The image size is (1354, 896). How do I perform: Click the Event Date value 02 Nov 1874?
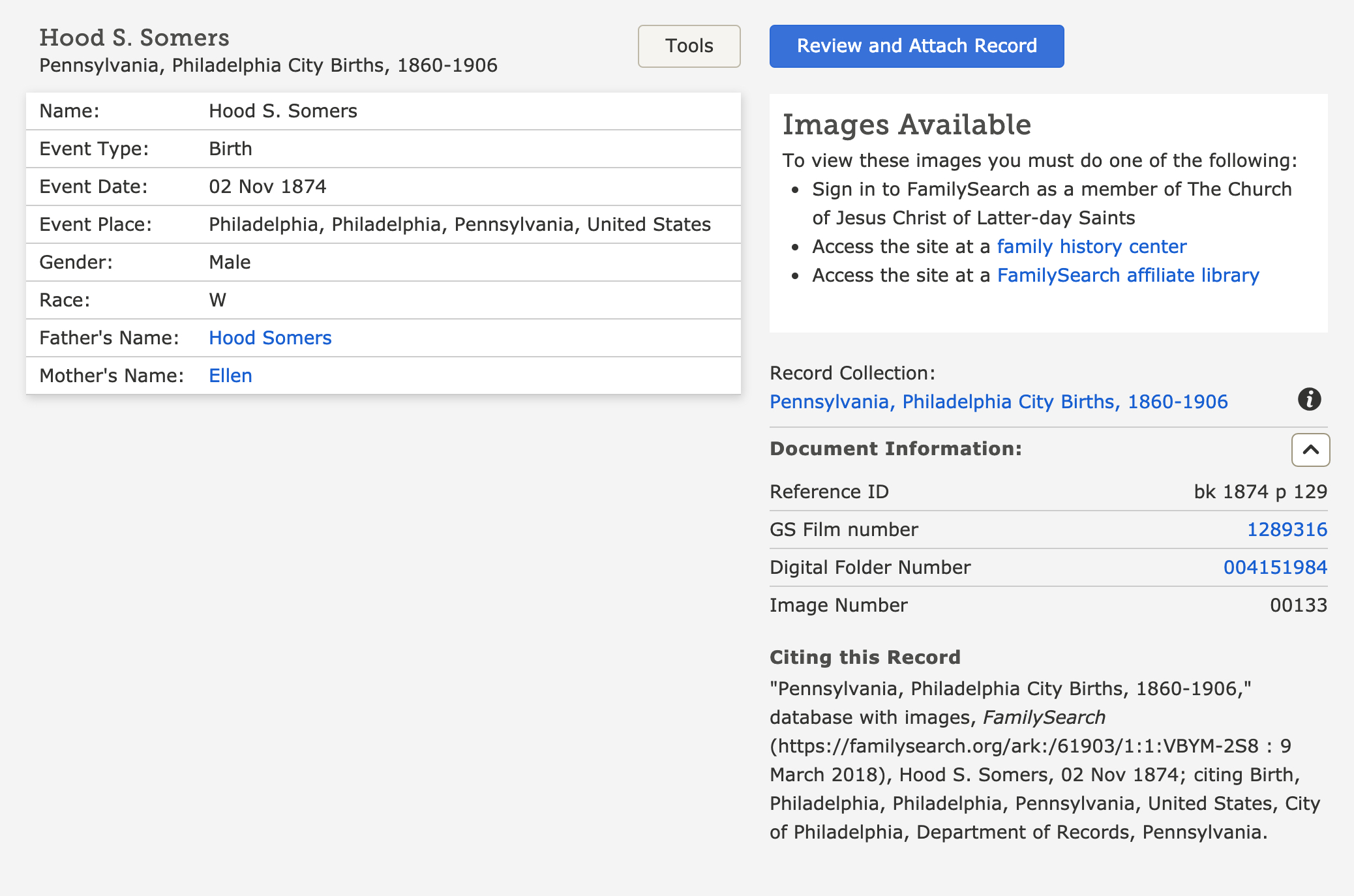(x=267, y=187)
